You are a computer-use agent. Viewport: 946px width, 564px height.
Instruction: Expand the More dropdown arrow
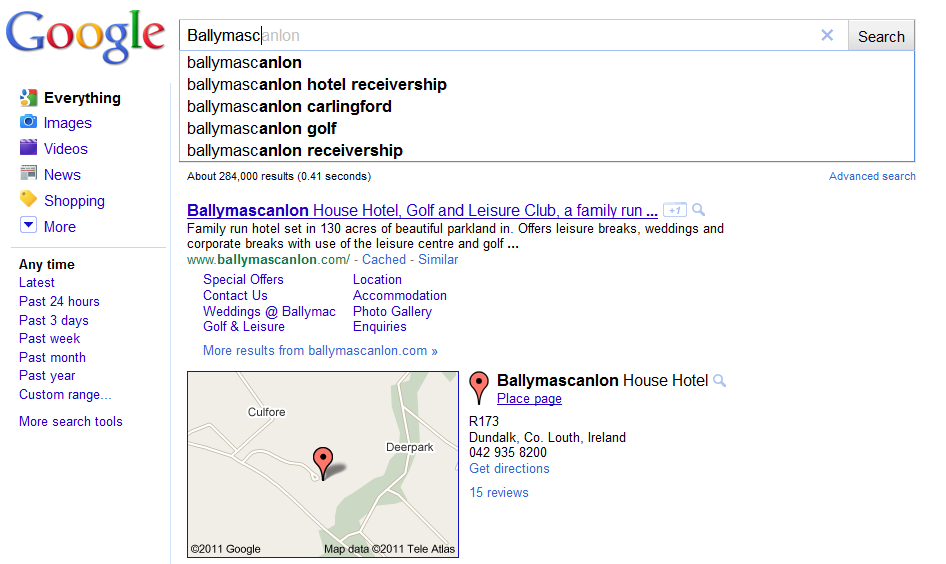[x=28, y=225]
